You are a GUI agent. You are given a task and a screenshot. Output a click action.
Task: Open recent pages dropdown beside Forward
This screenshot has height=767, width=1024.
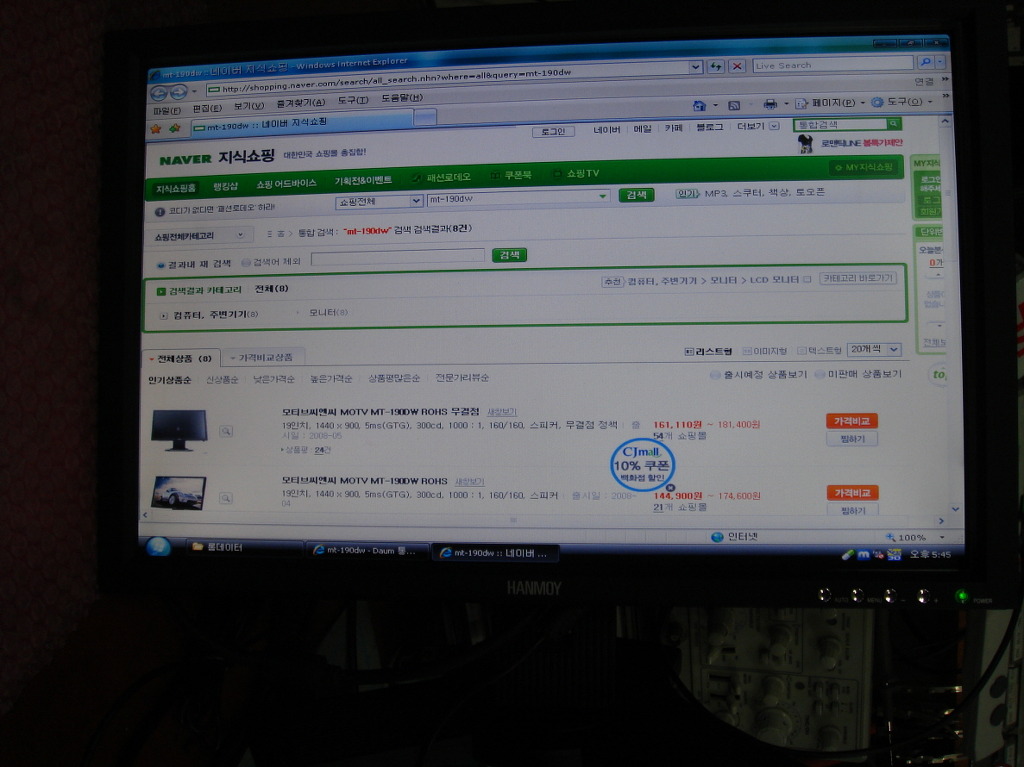click(194, 93)
